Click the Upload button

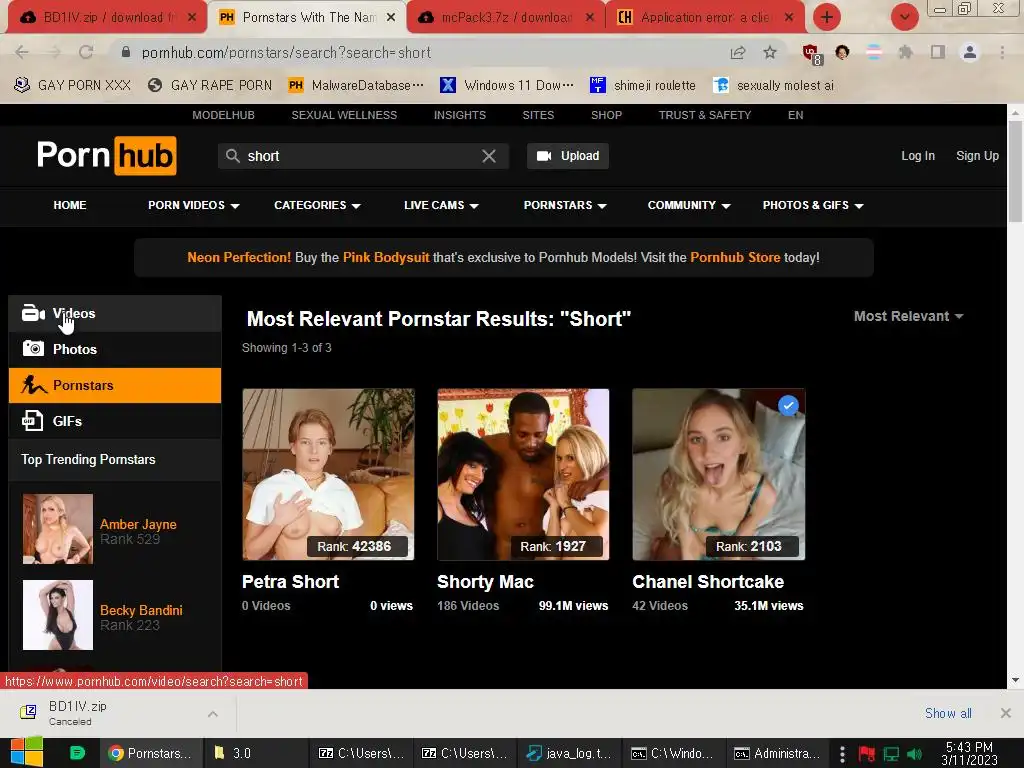568,156
